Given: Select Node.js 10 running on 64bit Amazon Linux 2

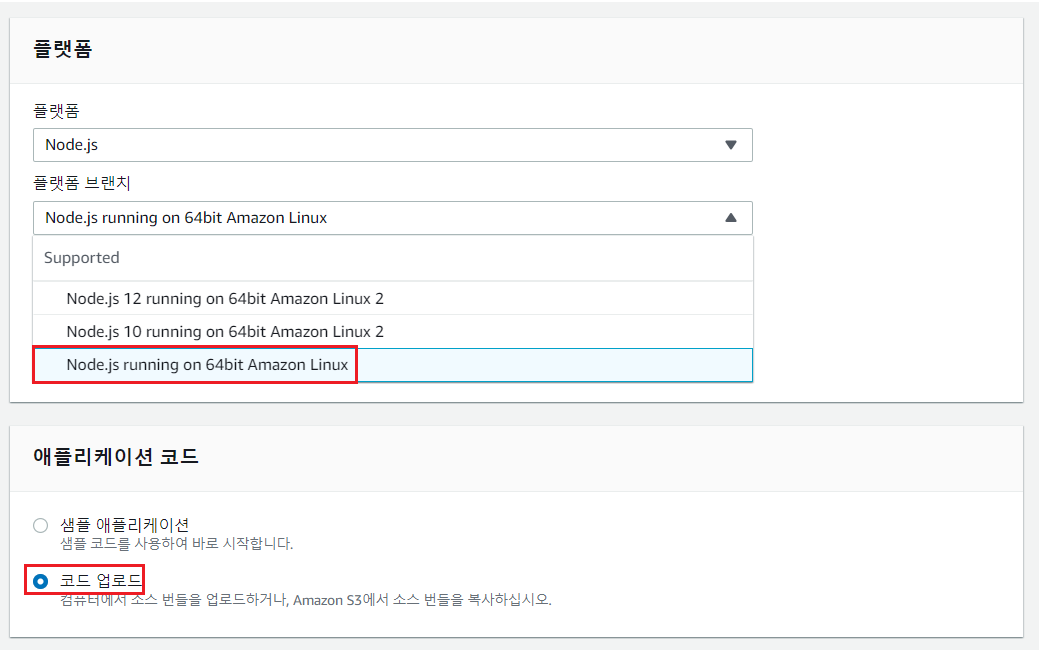Looking at the screenshot, I should point(393,331).
